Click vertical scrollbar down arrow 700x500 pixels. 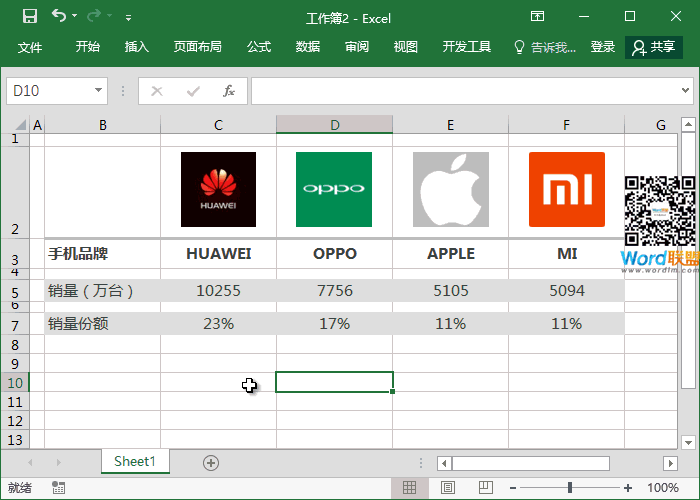click(688, 442)
